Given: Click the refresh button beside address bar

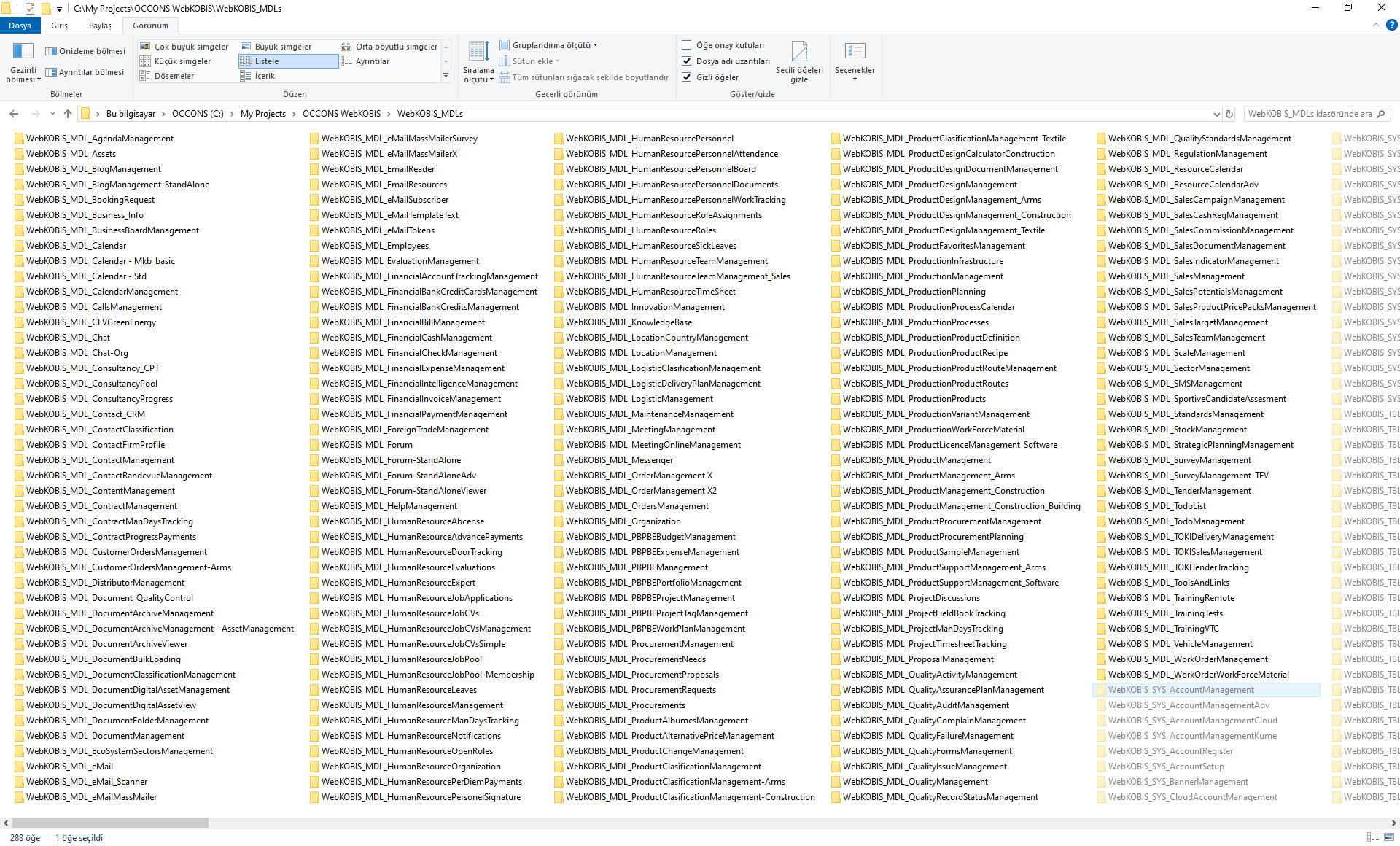Looking at the screenshot, I should pos(1229,114).
